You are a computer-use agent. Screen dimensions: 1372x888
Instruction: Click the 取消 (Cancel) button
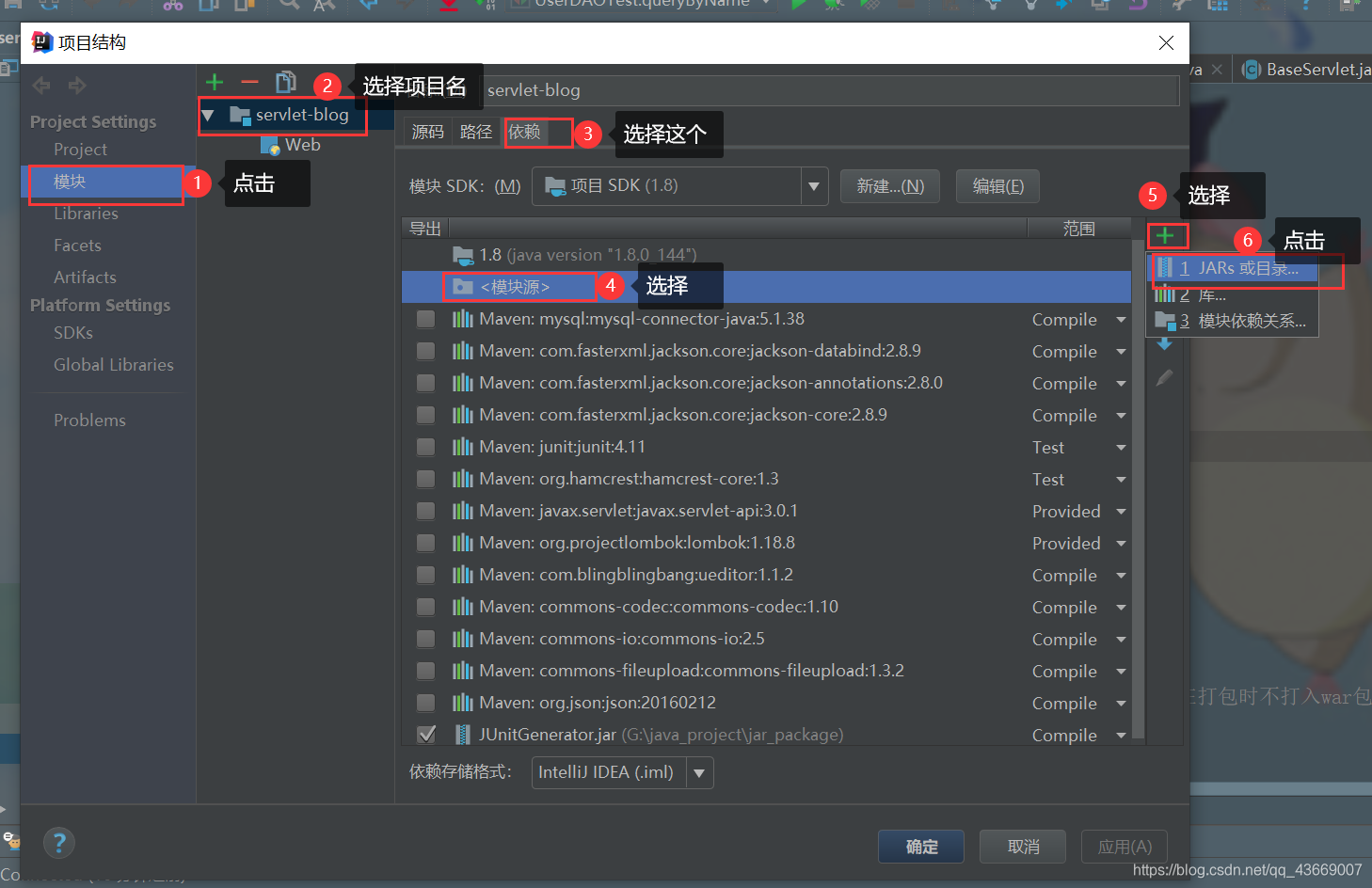[x=1023, y=847]
